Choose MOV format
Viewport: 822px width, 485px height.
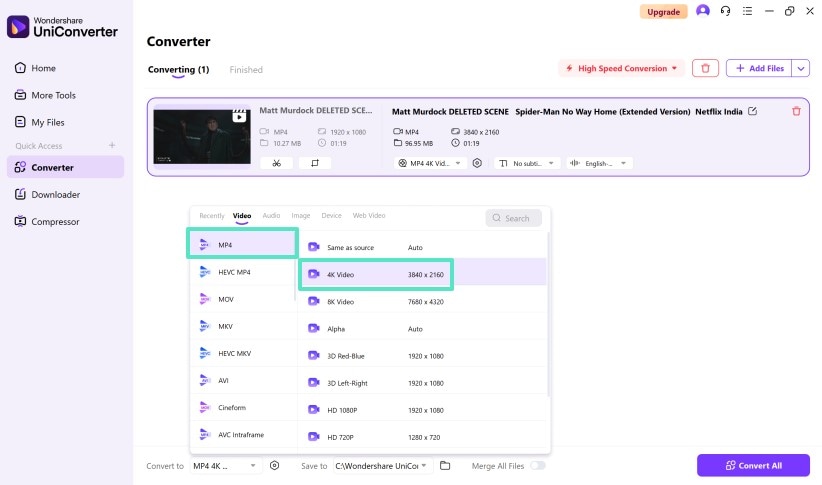(243, 299)
